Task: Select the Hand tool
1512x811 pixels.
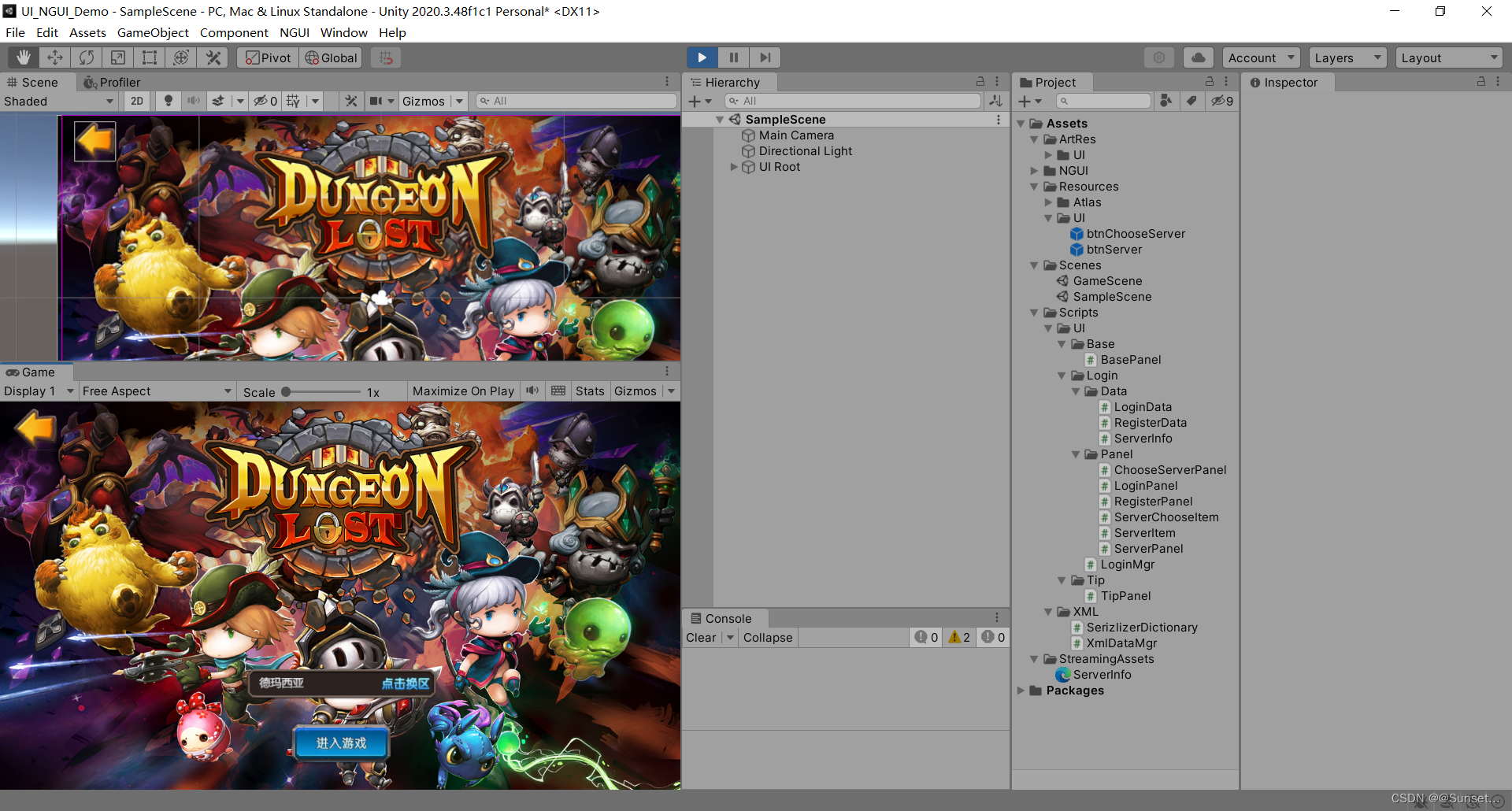Action: (24, 57)
